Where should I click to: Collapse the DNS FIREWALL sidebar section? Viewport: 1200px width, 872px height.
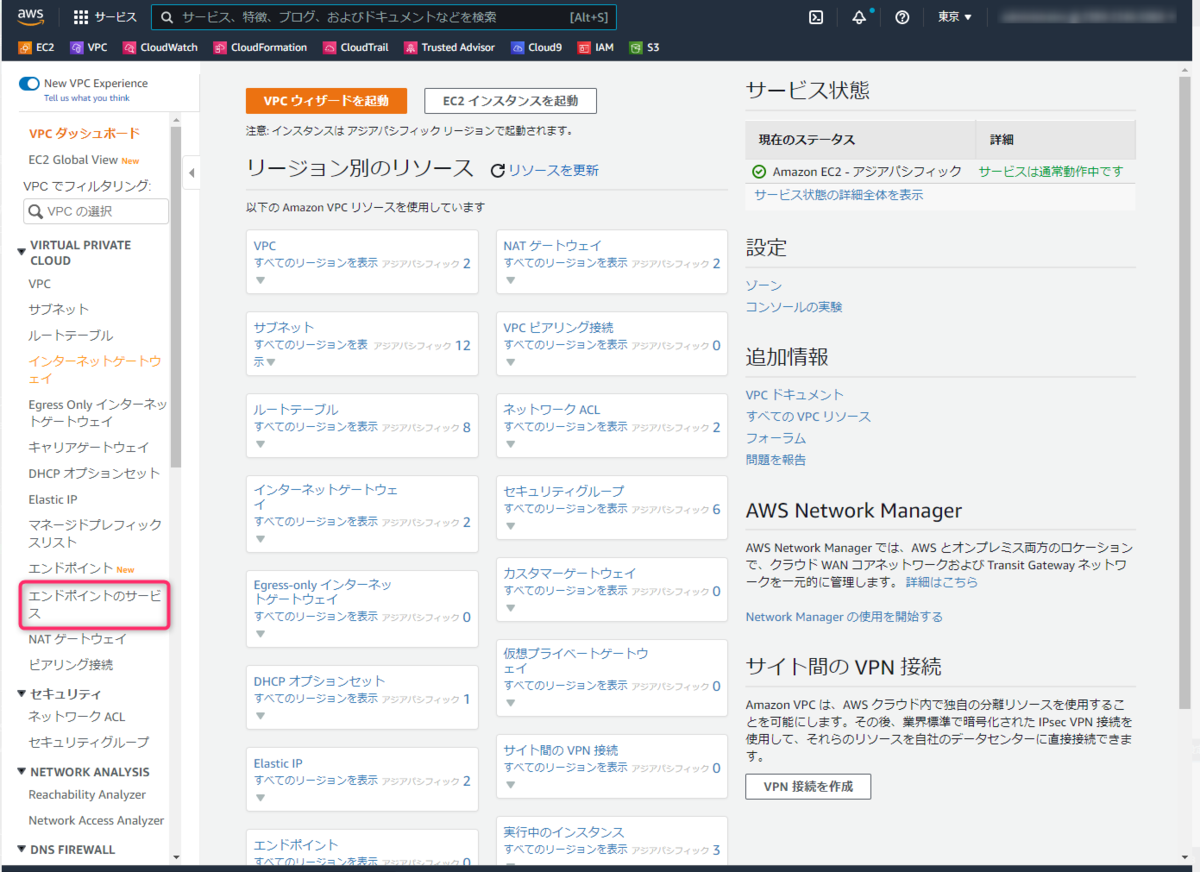[x=22, y=850]
